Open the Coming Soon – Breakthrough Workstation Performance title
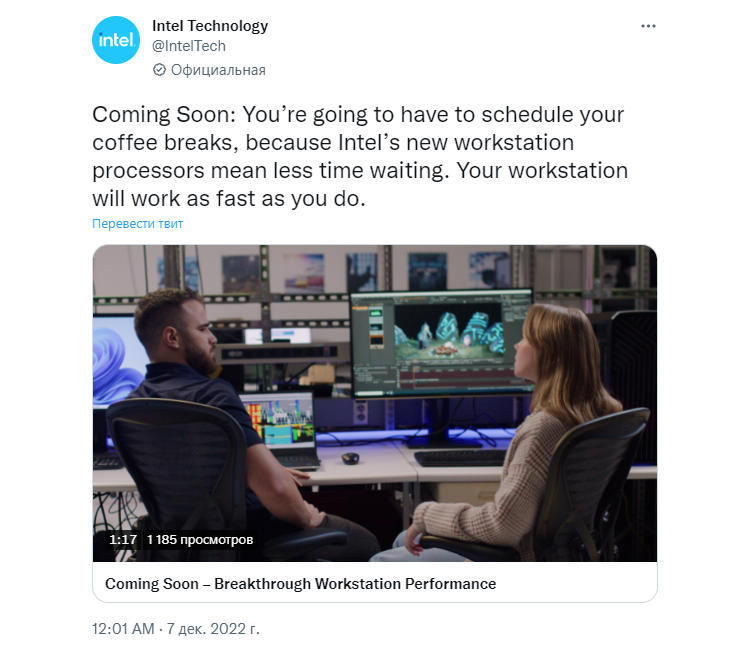750x655 pixels. 300,584
